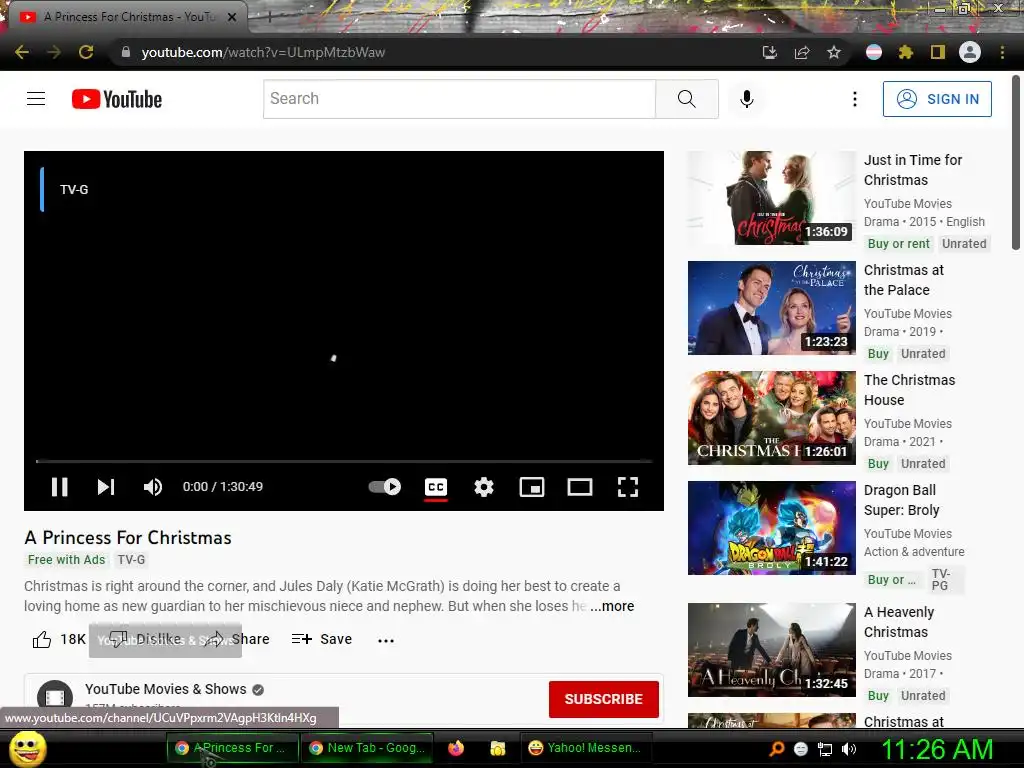Open Chrome three-dot menu
The height and width of the screenshot is (768, 1024).
(1002, 52)
